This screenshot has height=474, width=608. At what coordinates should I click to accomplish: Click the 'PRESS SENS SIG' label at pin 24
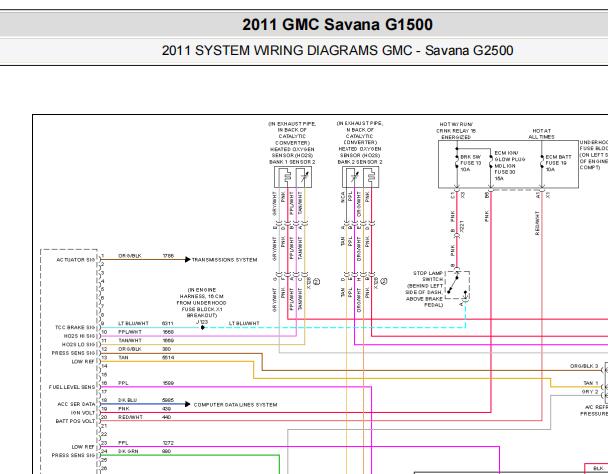click(x=73, y=455)
